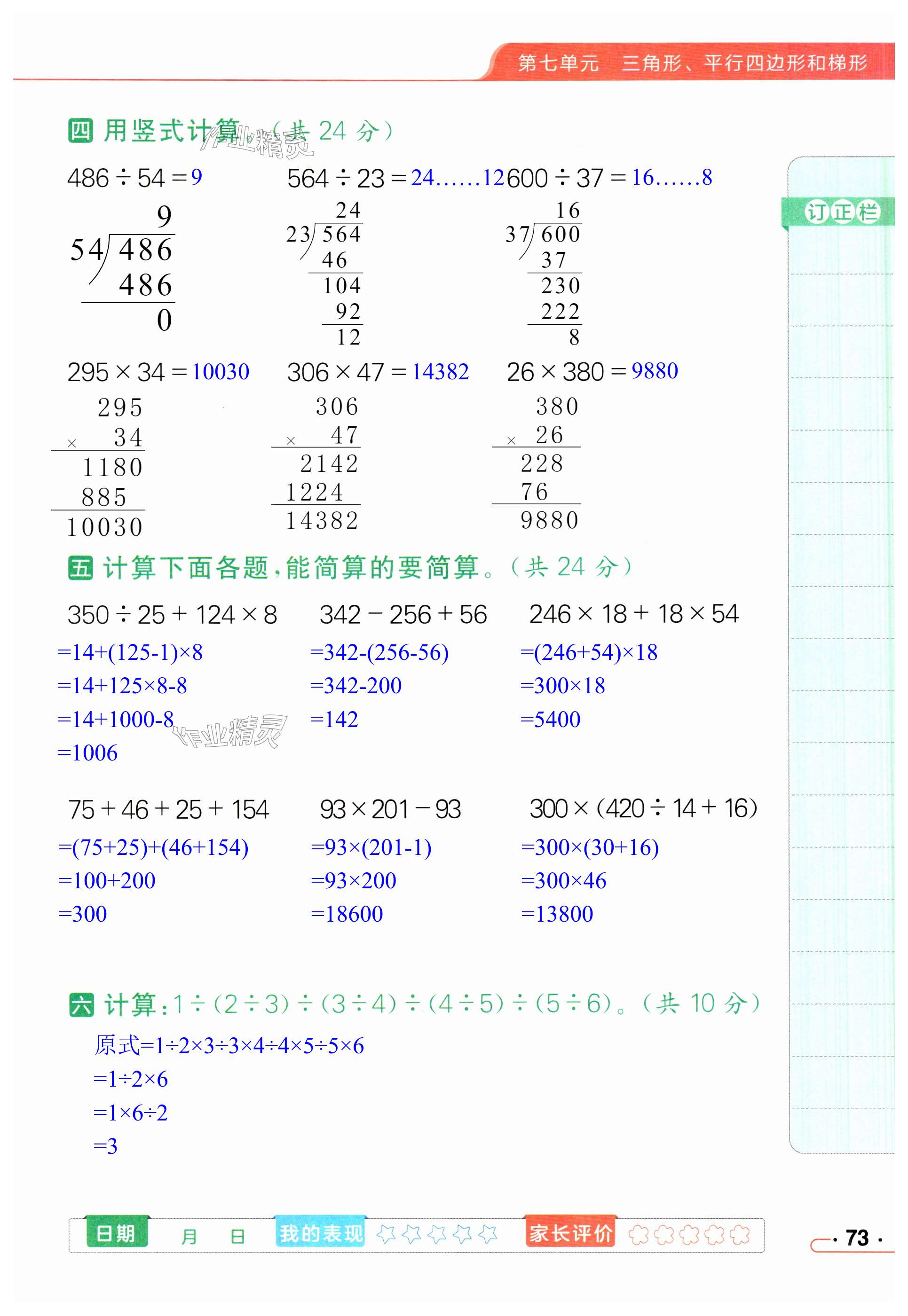Click the 月 date field
This screenshot has height=1316, width=908.
click(189, 1237)
